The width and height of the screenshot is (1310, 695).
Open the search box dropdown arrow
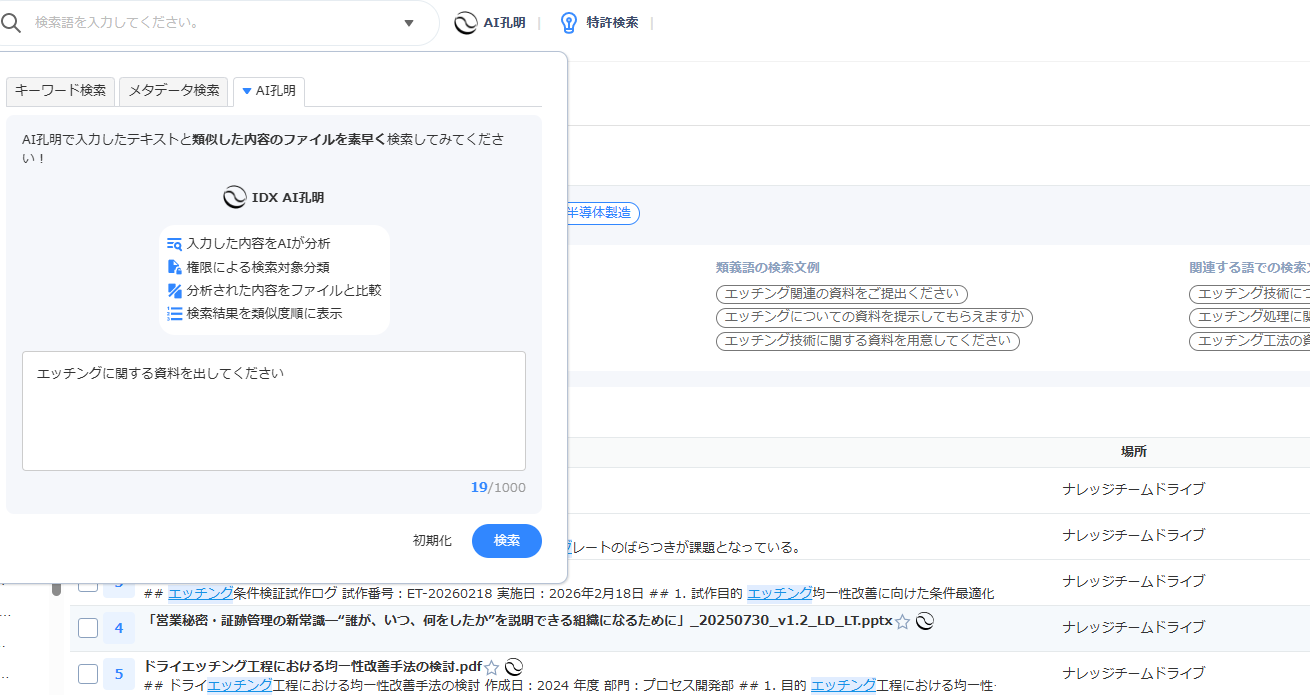(x=408, y=23)
